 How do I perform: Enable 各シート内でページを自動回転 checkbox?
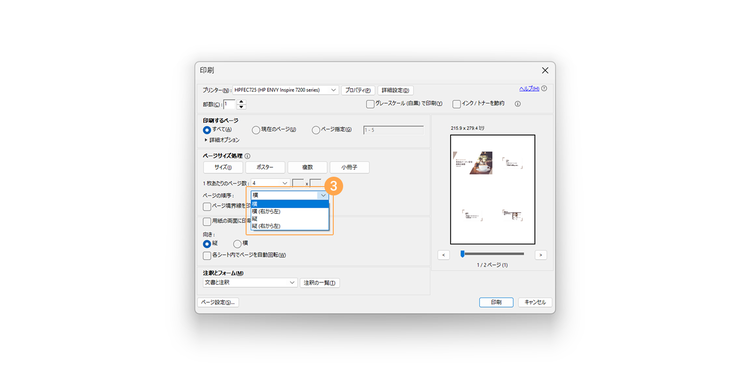(x=207, y=255)
